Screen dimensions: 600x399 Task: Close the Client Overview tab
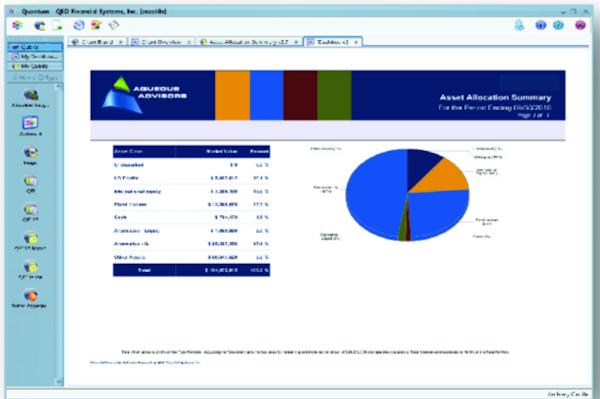(189, 42)
